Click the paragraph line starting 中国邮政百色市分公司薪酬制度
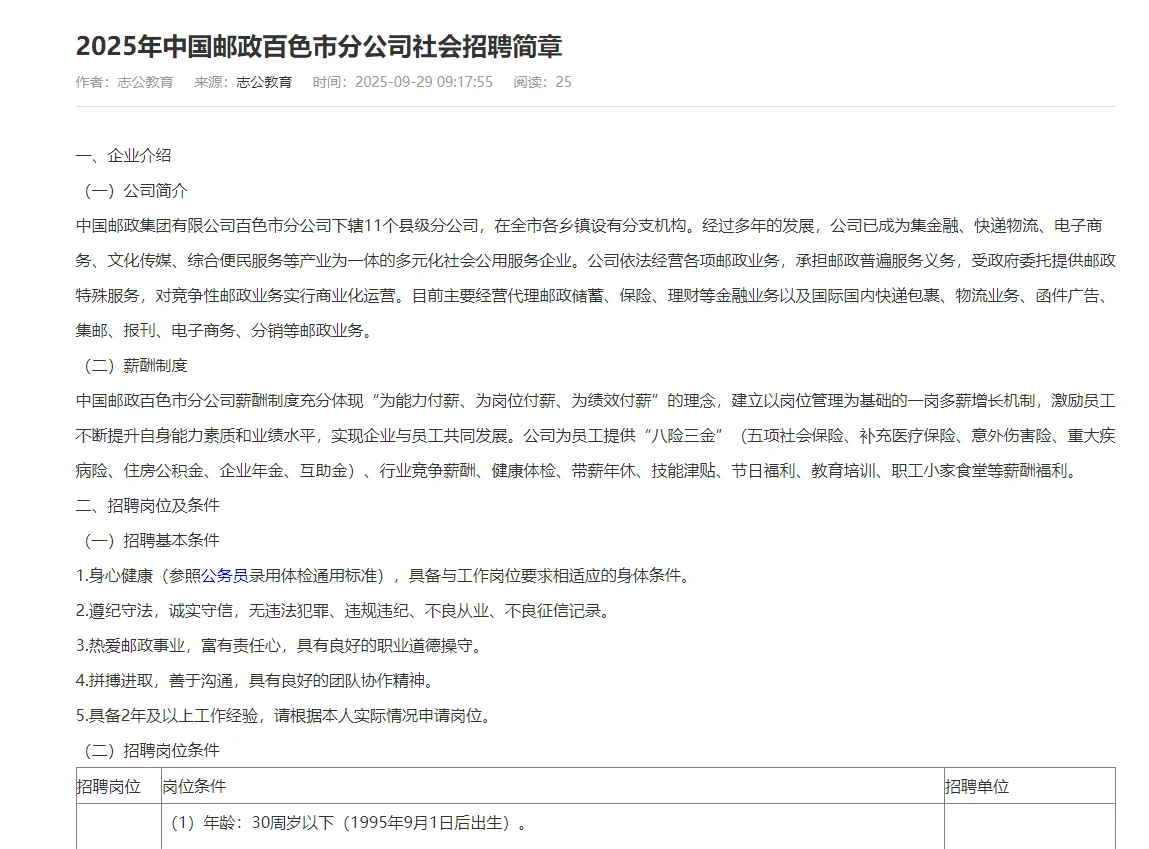Image resolution: width=1149 pixels, height=849 pixels. tap(595, 401)
